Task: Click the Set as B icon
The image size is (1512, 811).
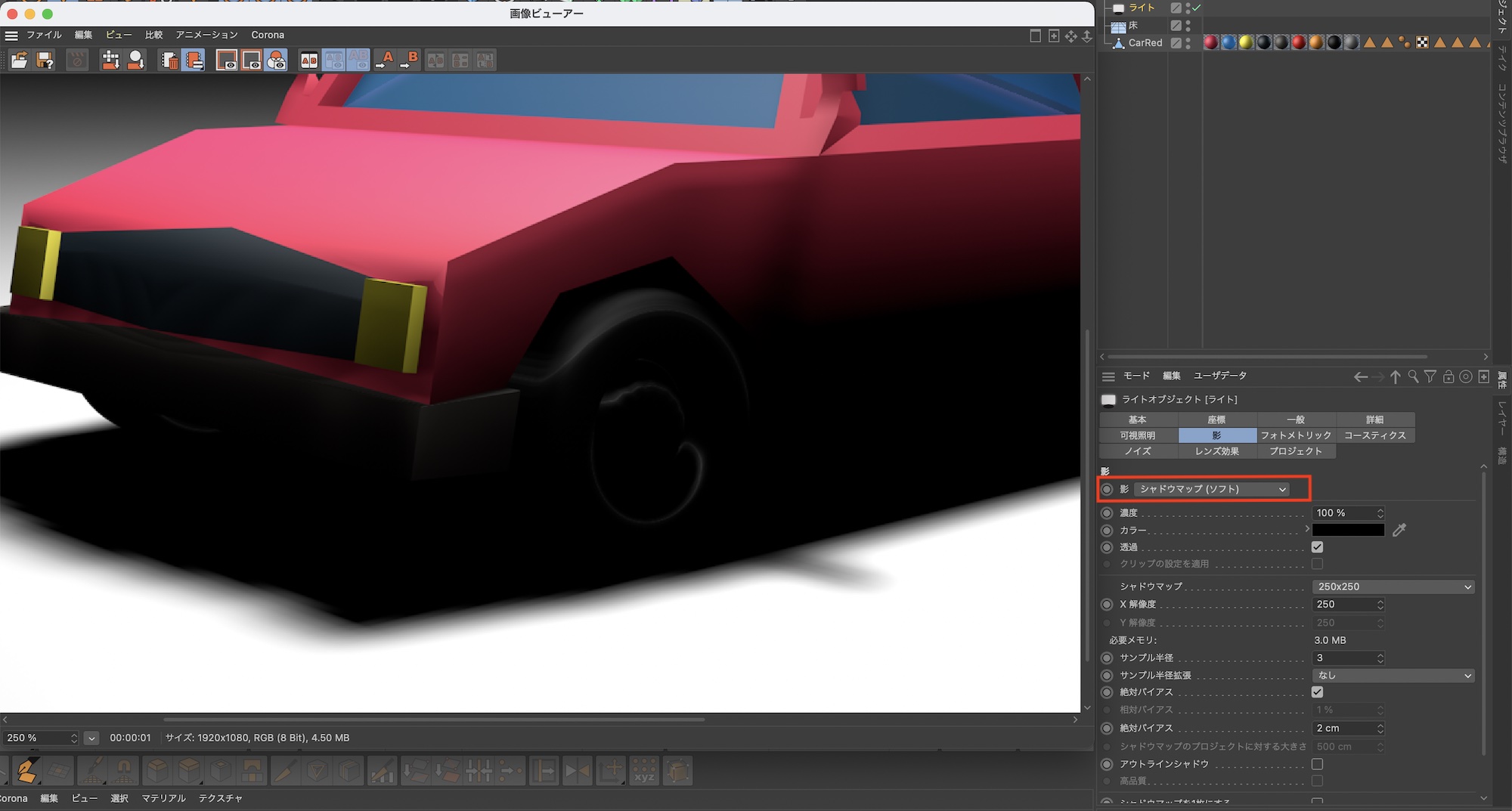Action: point(410,60)
